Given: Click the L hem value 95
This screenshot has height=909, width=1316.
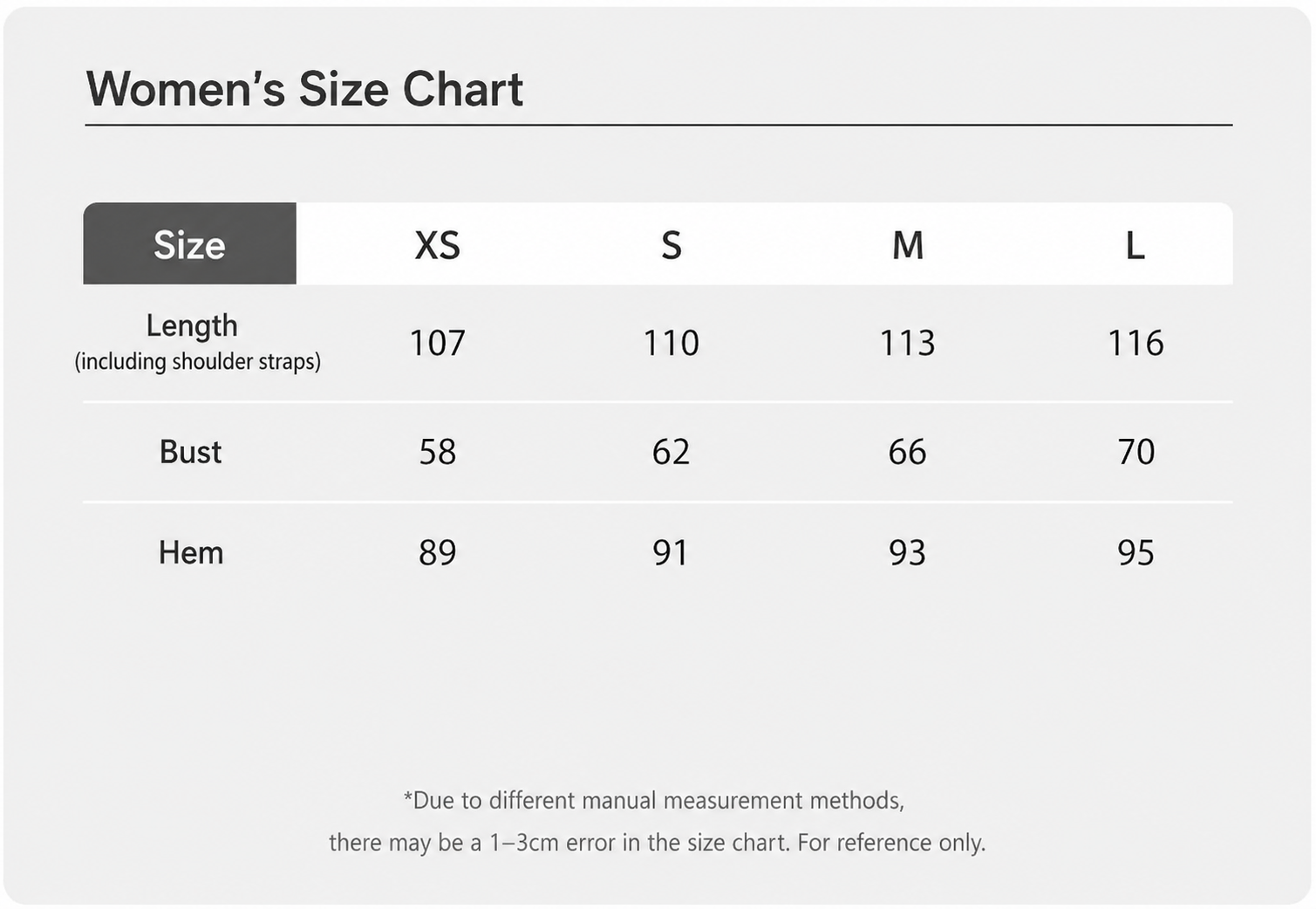Looking at the screenshot, I should point(1135,552).
